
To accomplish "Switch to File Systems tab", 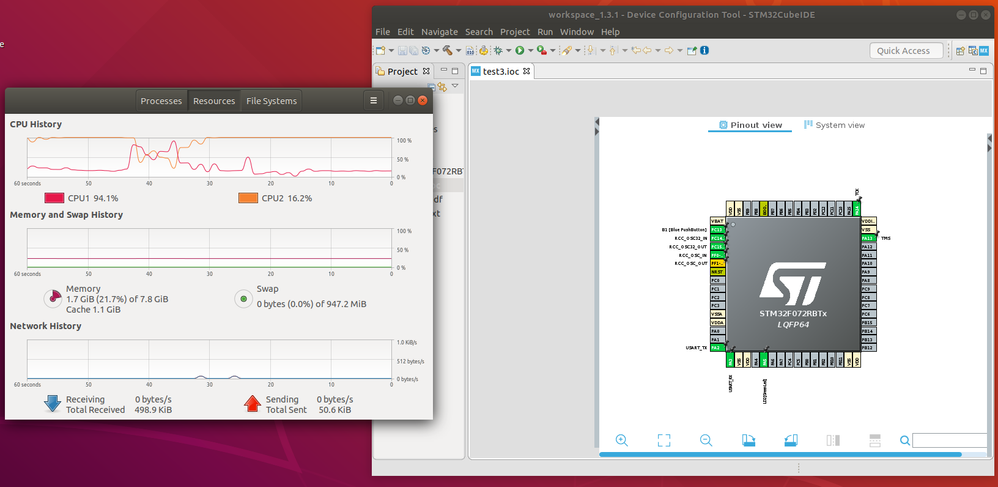I will 271,101.
